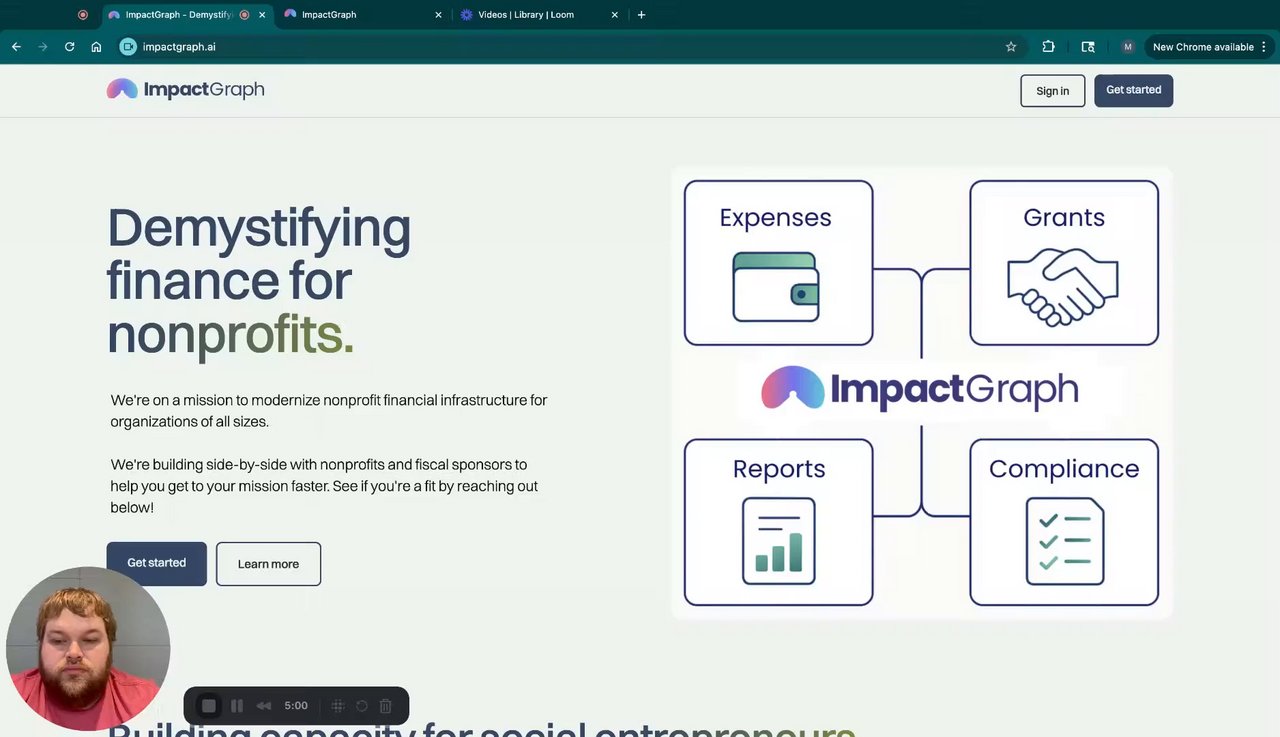Screen dimensions: 1280x737
Task: Restart the recording with circular arrow icon
Action: pyautogui.click(x=362, y=706)
